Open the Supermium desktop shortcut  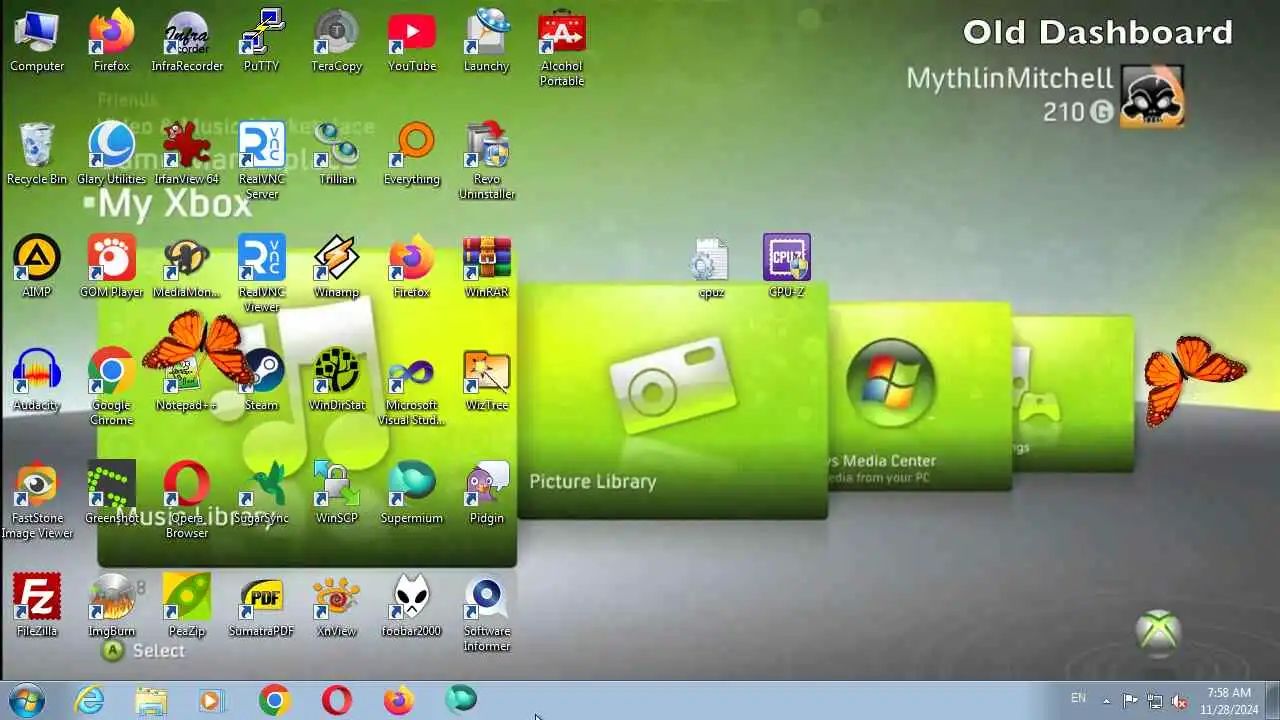412,493
